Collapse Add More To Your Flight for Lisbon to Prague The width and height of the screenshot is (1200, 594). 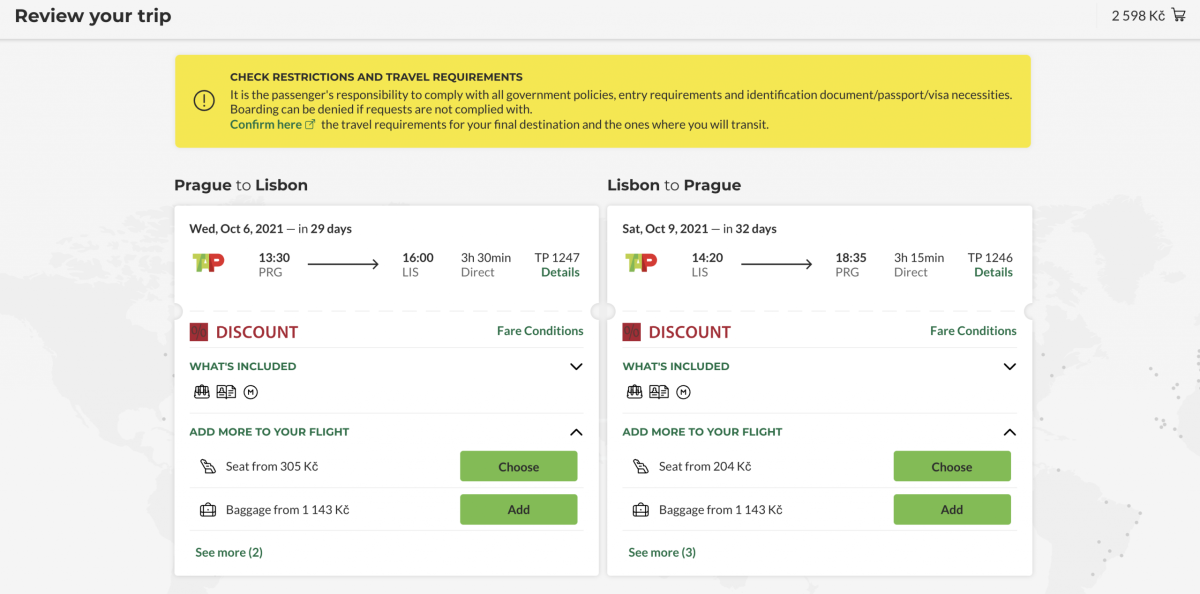[1009, 432]
